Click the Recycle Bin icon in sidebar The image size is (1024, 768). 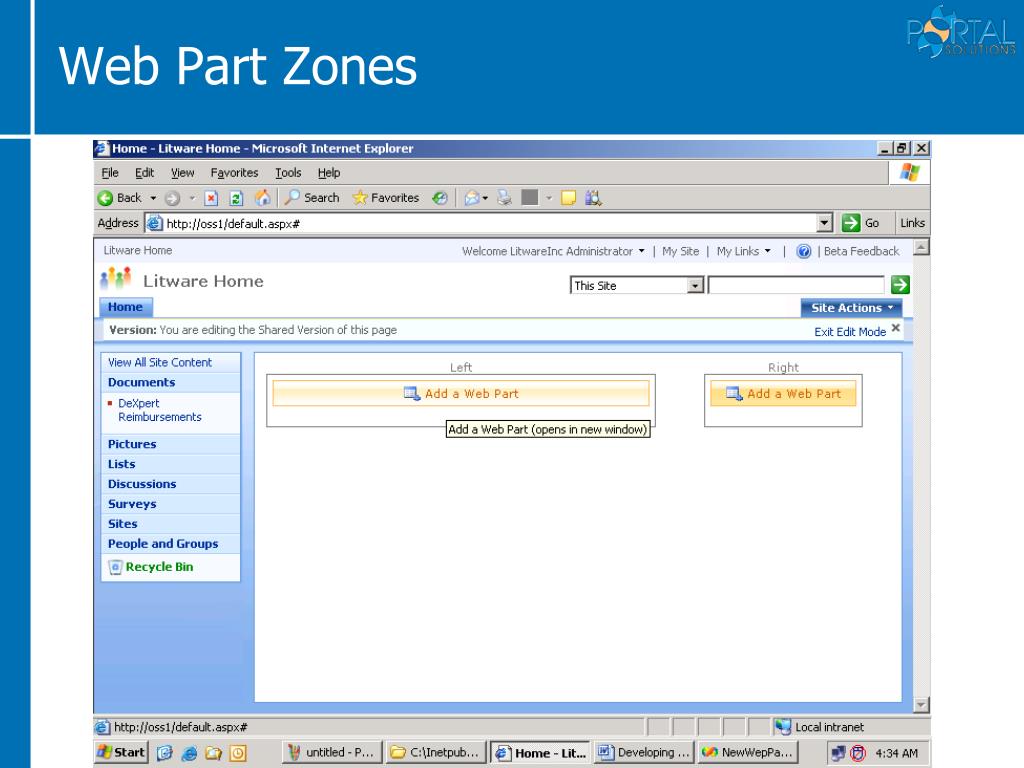115,567
